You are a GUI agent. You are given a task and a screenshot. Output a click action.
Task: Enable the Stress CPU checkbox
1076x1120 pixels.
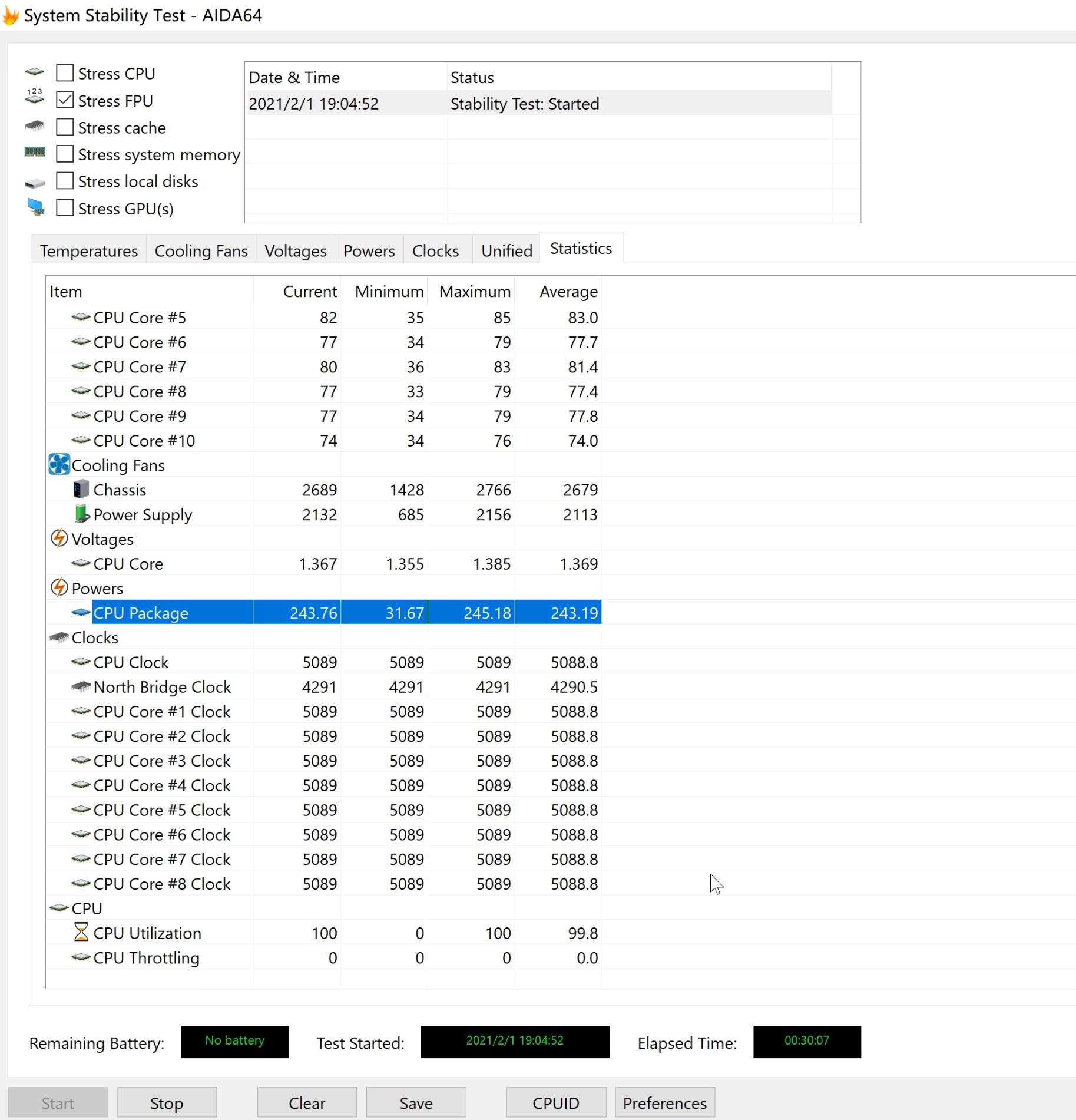65,72
